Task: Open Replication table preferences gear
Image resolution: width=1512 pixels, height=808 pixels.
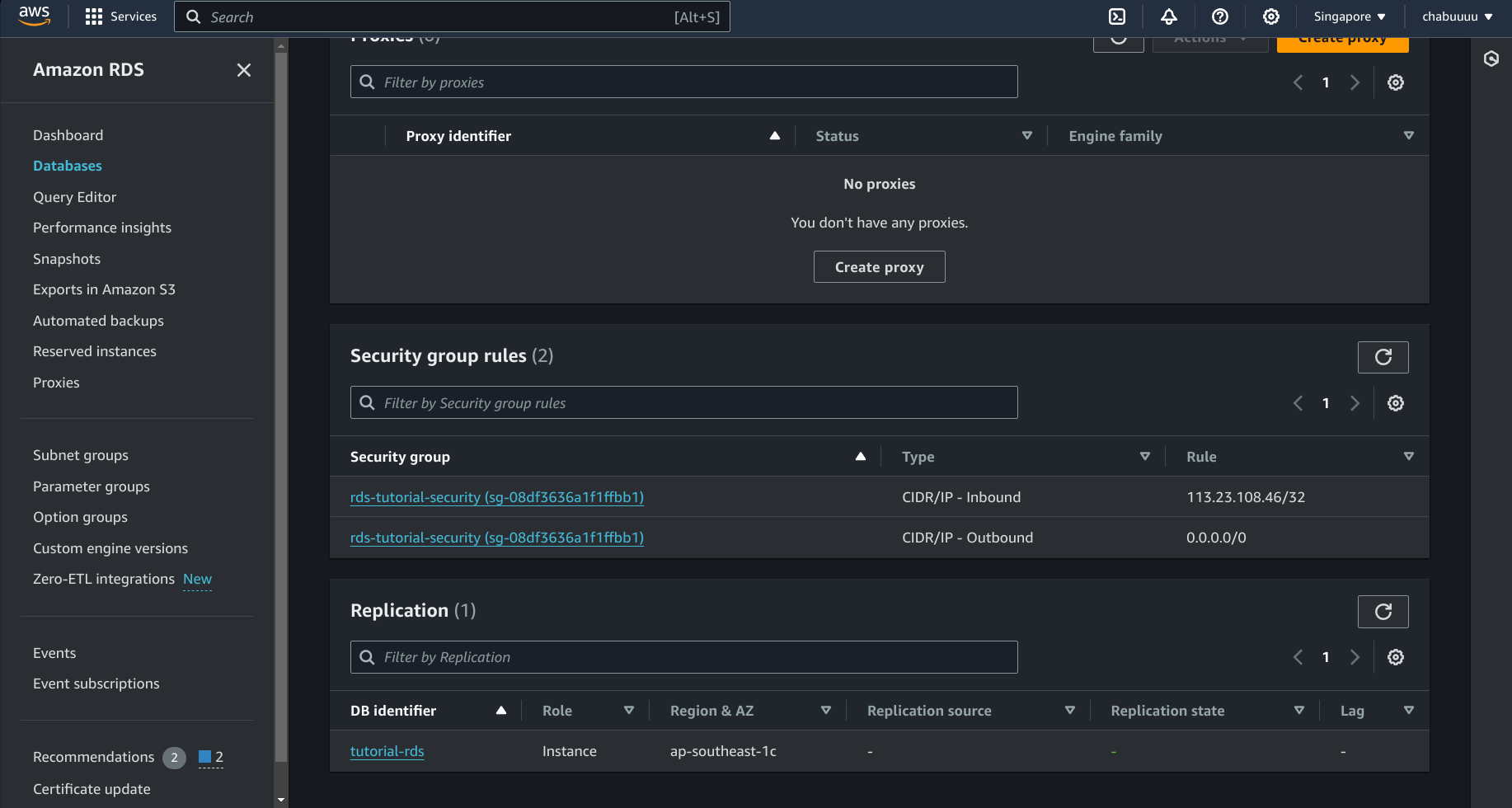Action: point(1395,657)
